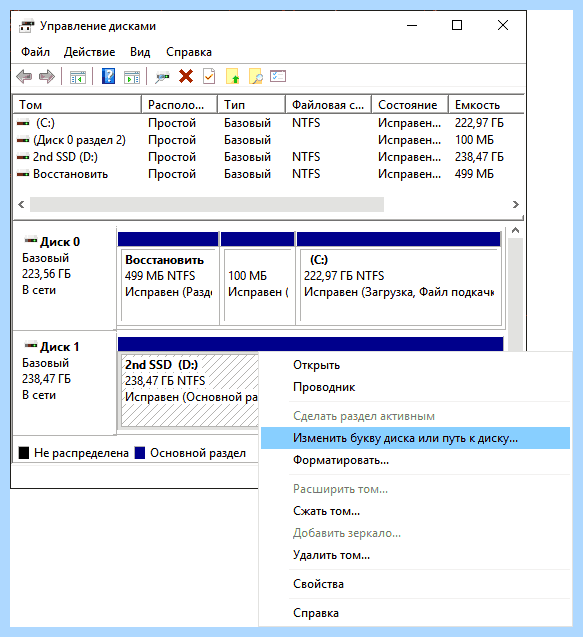The width and height of the screenshot is (583, 637).
Task: Open the Справка menu in menu bar
Action: click(189, 52)
